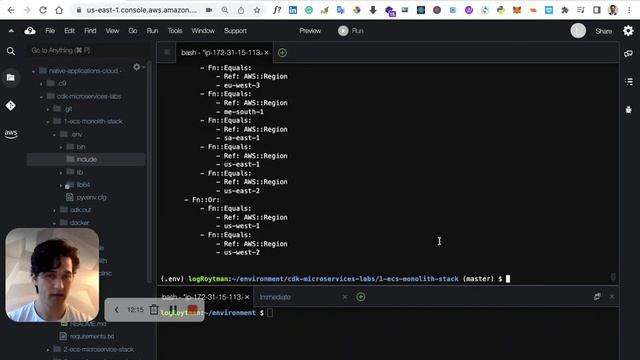The height and width of the screenshot is (360, 640).
Task: Open the Edit menu
Action: point(69,31)
